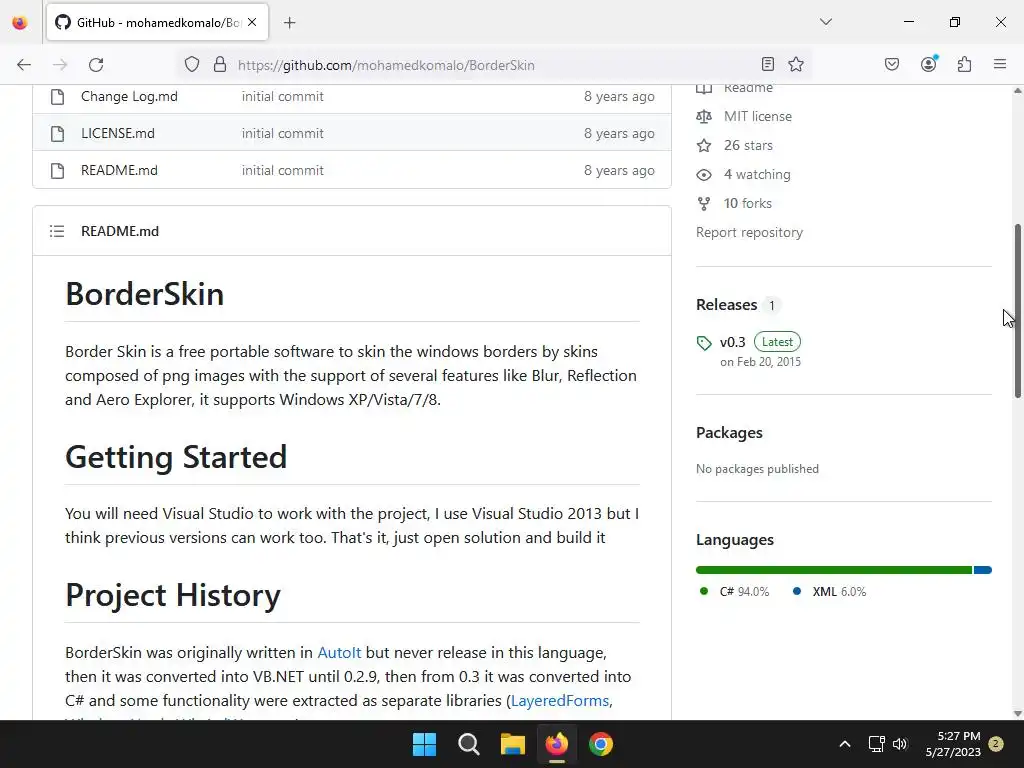This screenshot has height=768, width=1024.
Task: Bookmark this page with the star icon
Action: [795, 64]
